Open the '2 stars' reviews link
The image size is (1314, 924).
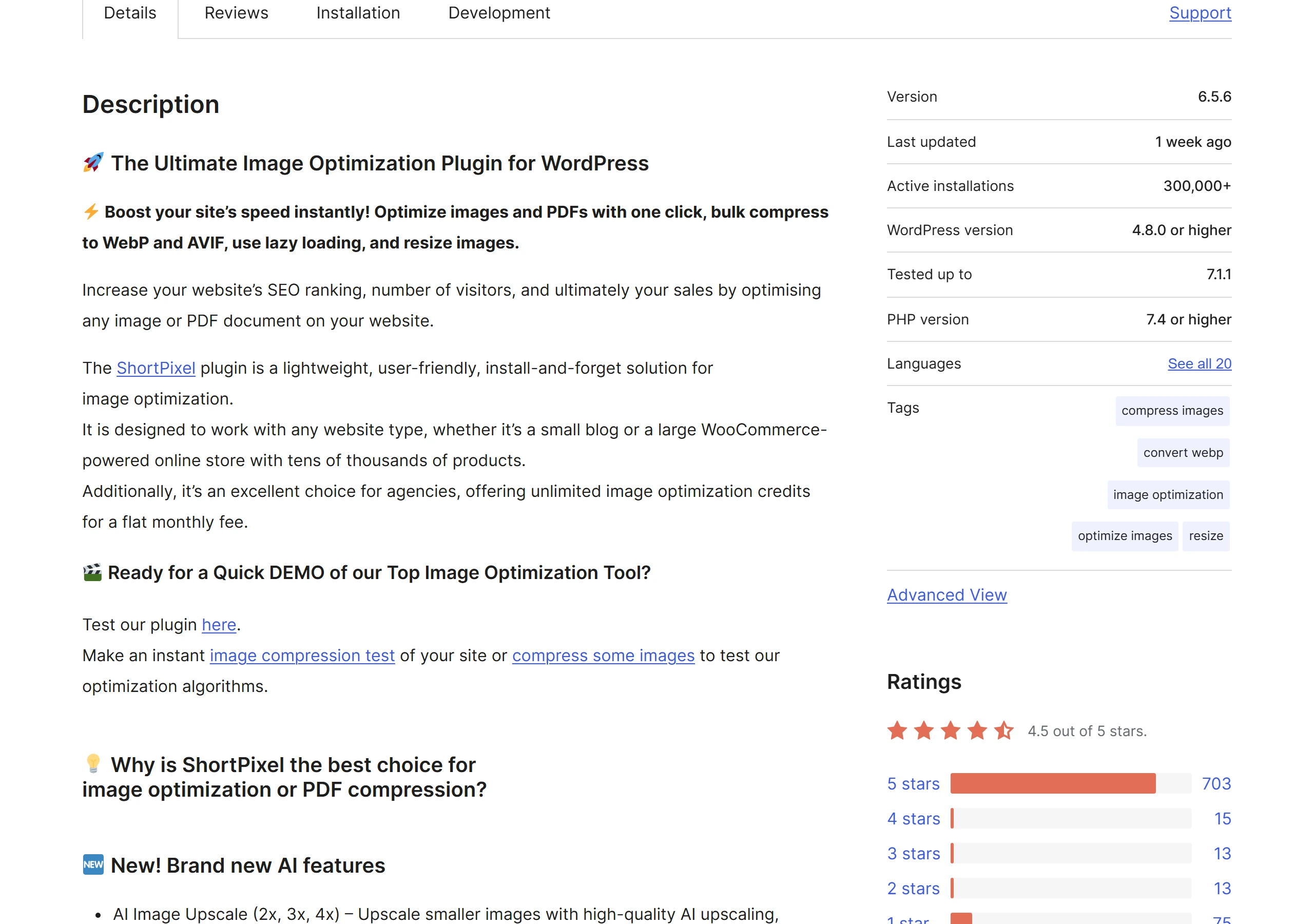click(914, 889)
